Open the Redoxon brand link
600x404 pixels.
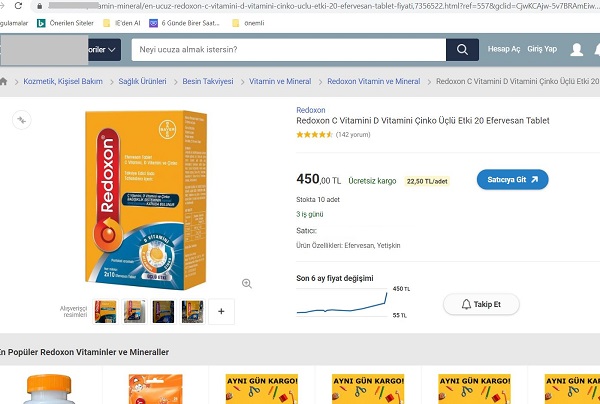coord(311,109)
